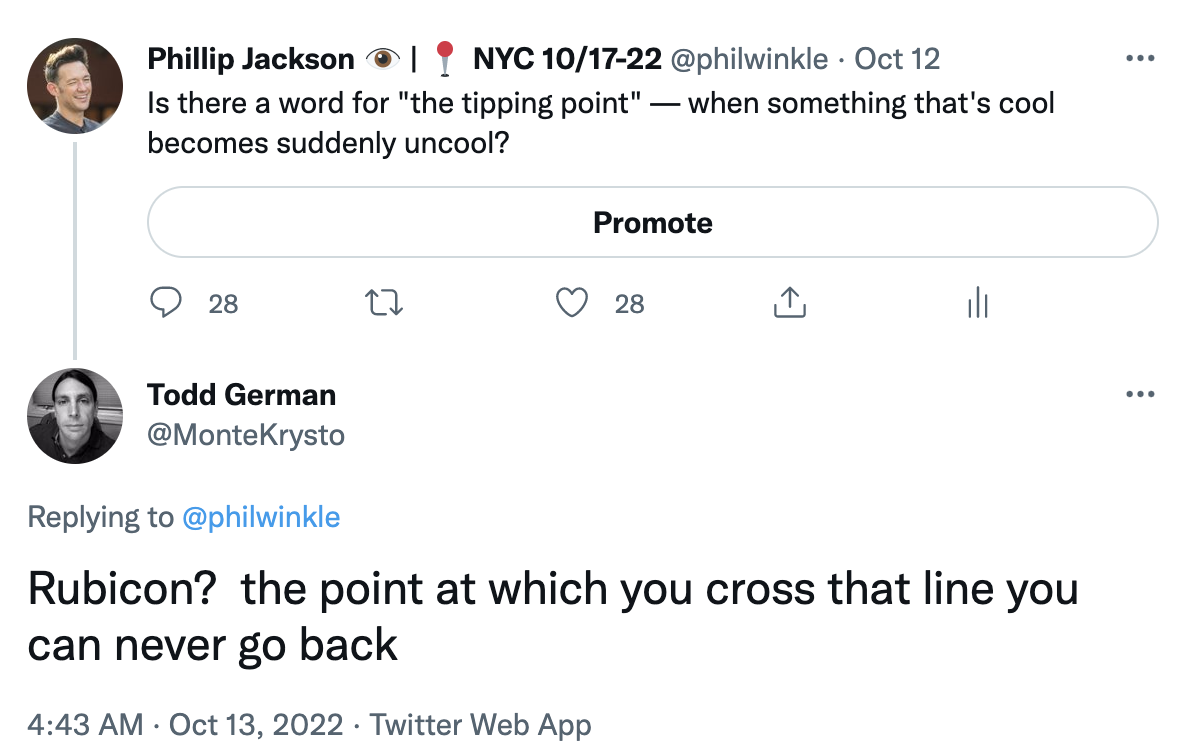Open Phillip Jackson's profile picture
Image resolution: width=1186 pixels, height=756 pixels.
click(75, 86)
